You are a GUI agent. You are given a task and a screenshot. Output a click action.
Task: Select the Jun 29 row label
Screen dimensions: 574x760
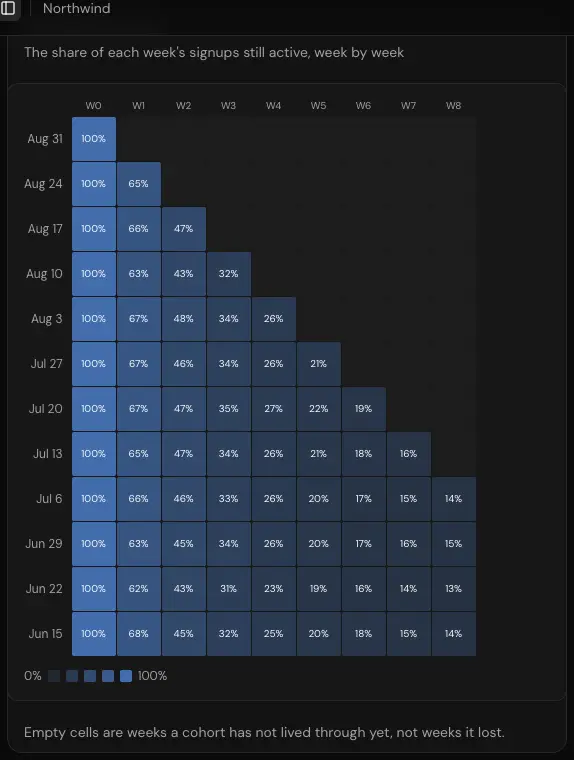point(44,544)
